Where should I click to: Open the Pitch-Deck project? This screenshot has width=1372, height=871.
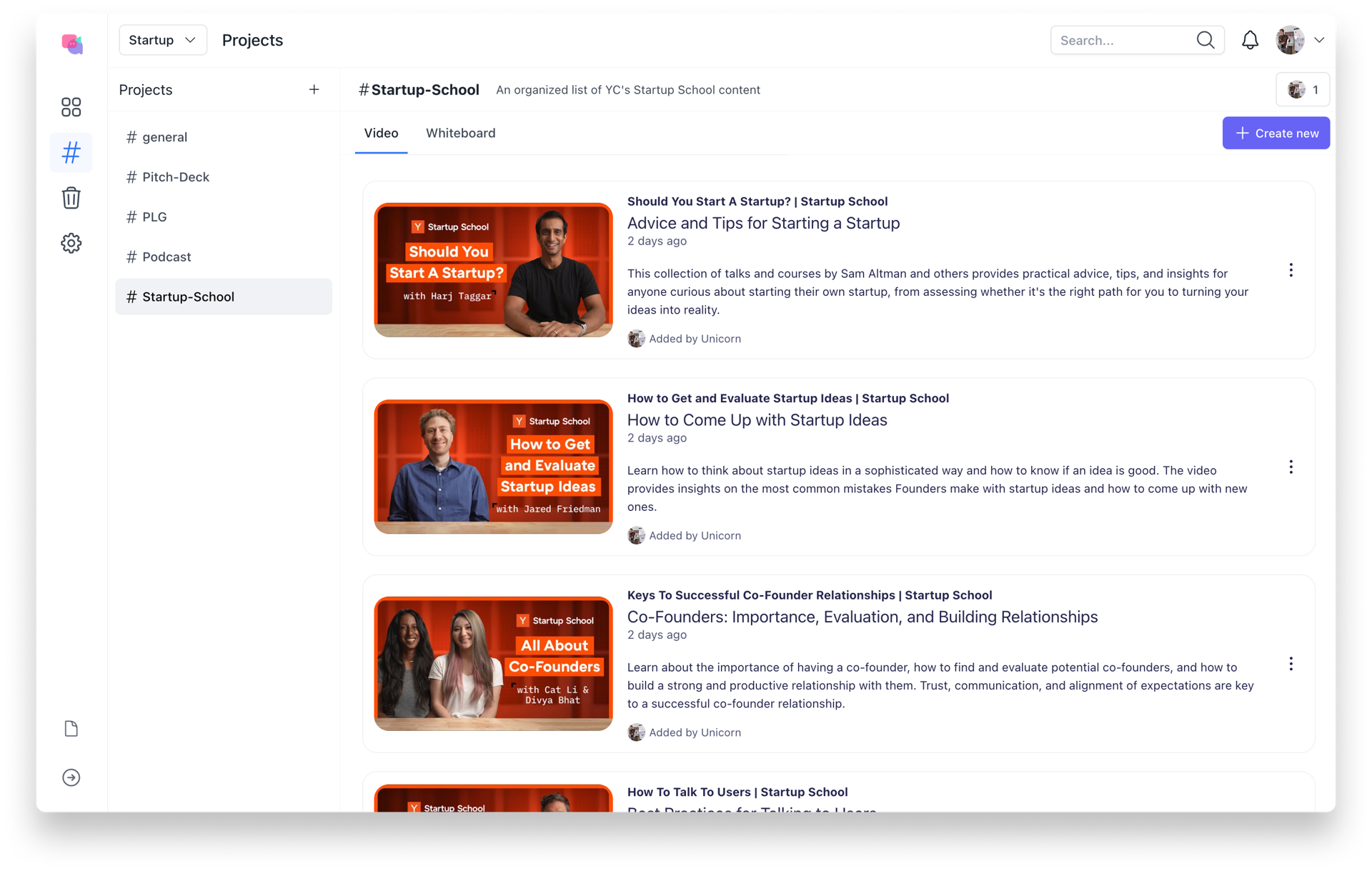[224, 177]
